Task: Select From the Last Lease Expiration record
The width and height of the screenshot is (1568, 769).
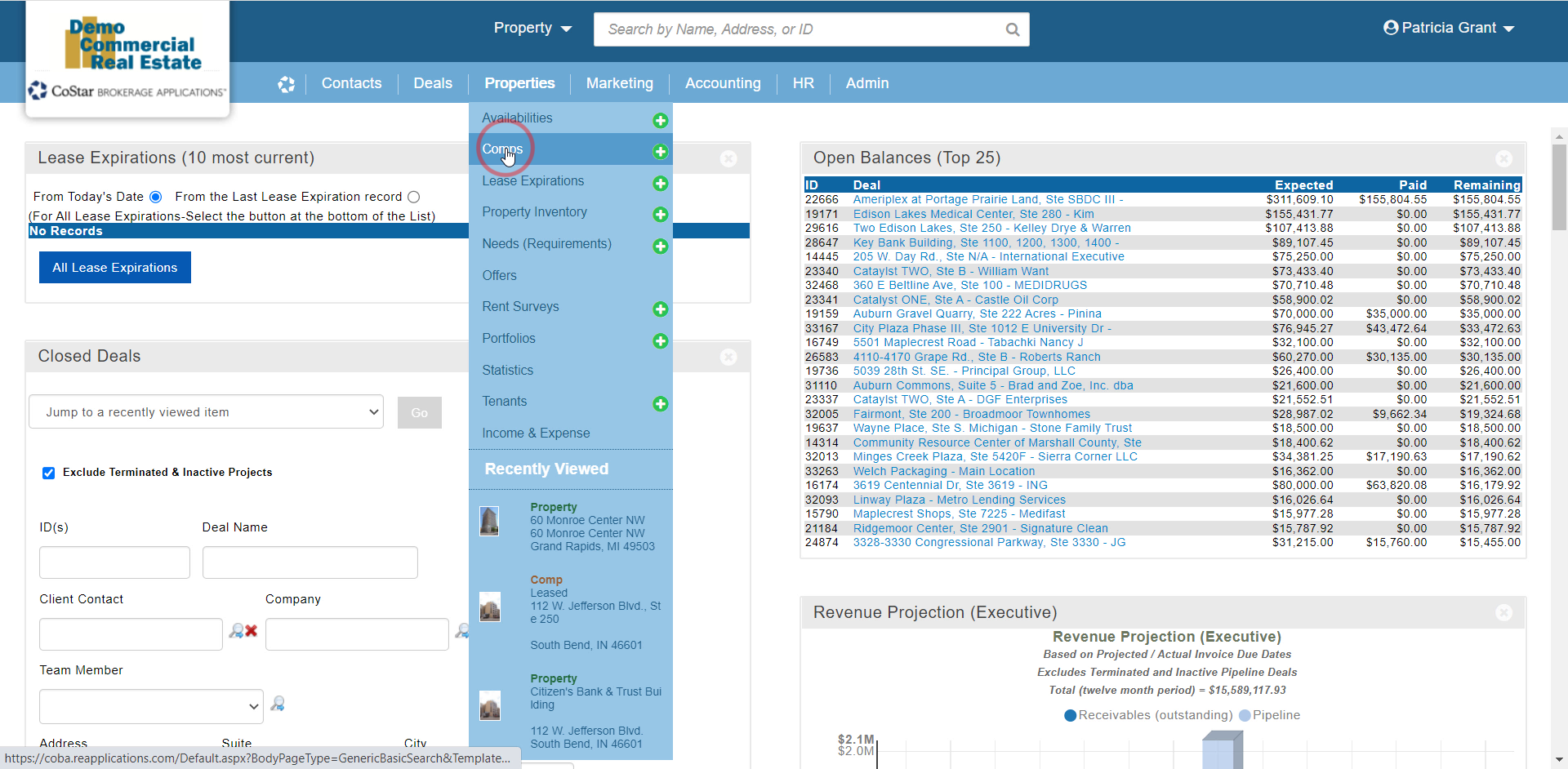Action: pyautogui.click(x=414, y=197)
